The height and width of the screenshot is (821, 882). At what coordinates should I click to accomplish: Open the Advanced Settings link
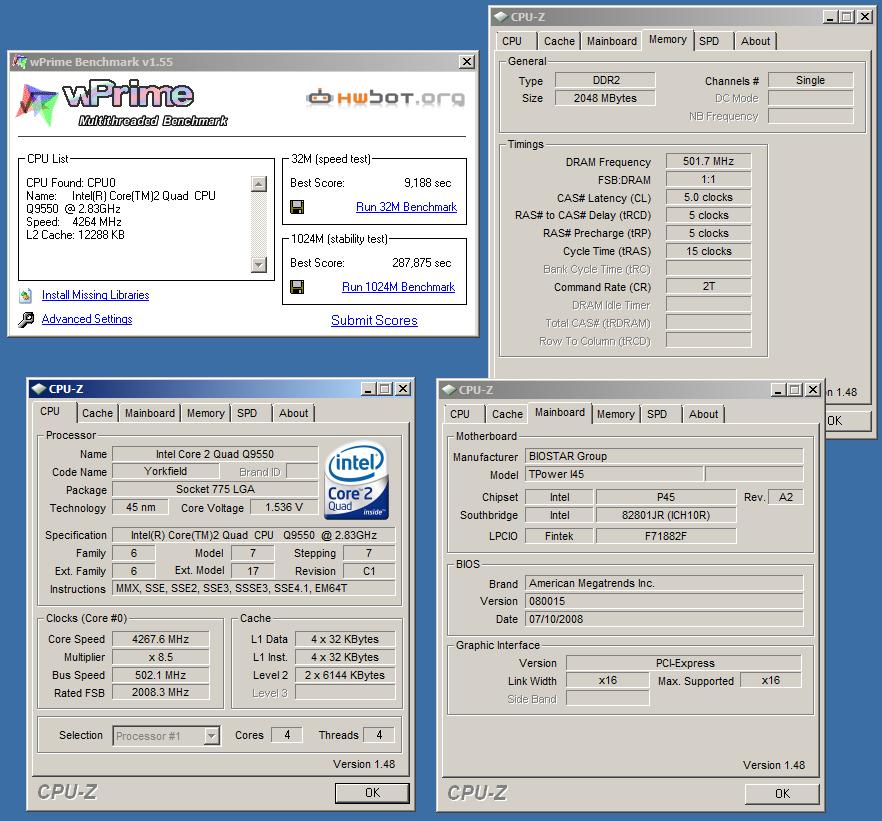coord(87,319)
